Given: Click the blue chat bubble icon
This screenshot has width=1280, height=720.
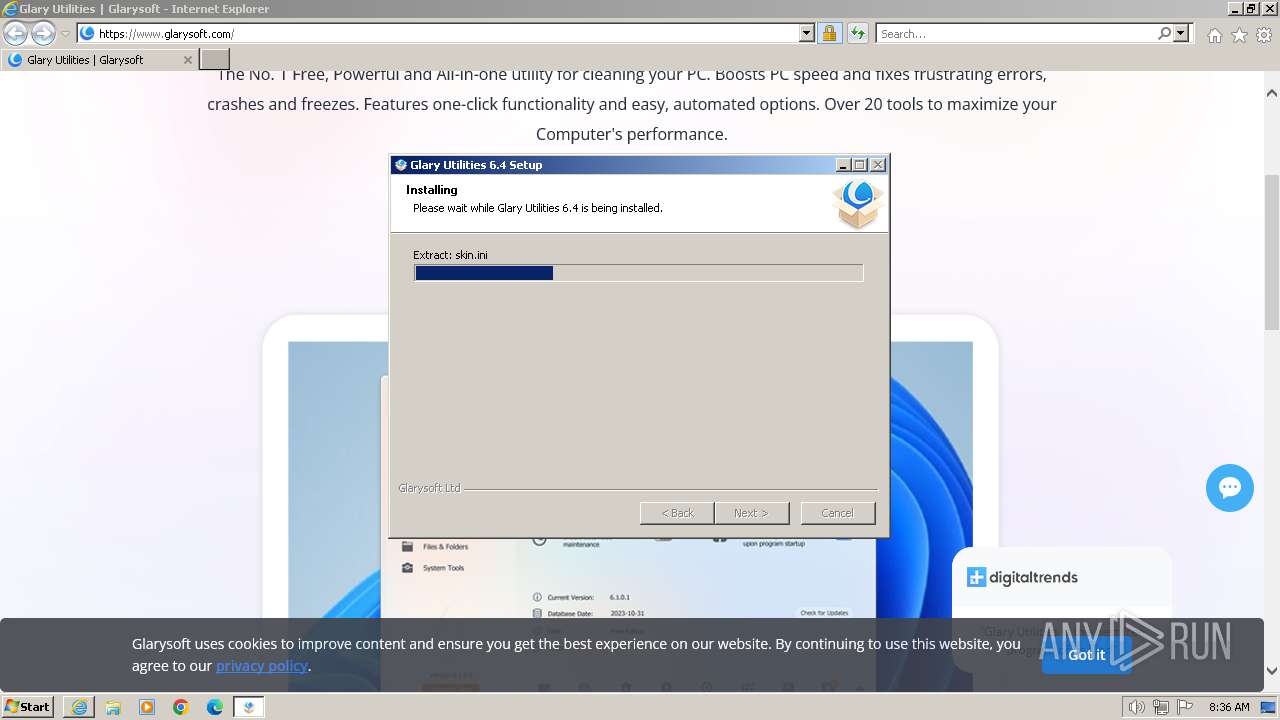Looking at the screenshot, I should coord(1230,488).
